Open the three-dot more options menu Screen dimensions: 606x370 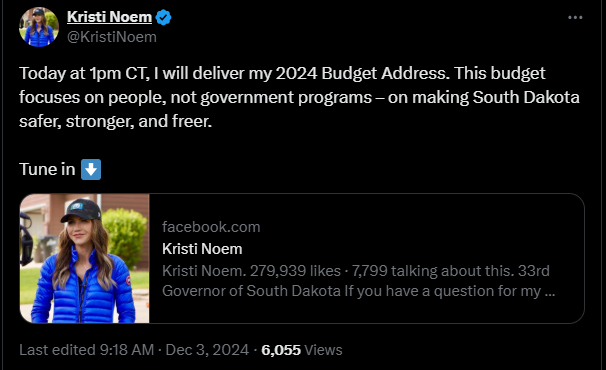(575, 17)
